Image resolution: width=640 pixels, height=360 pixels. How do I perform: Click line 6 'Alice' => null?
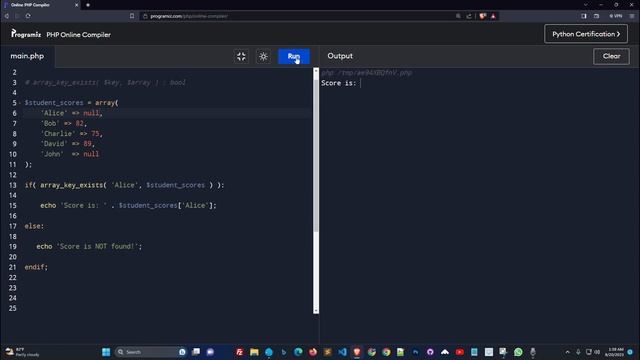[71, 113]
